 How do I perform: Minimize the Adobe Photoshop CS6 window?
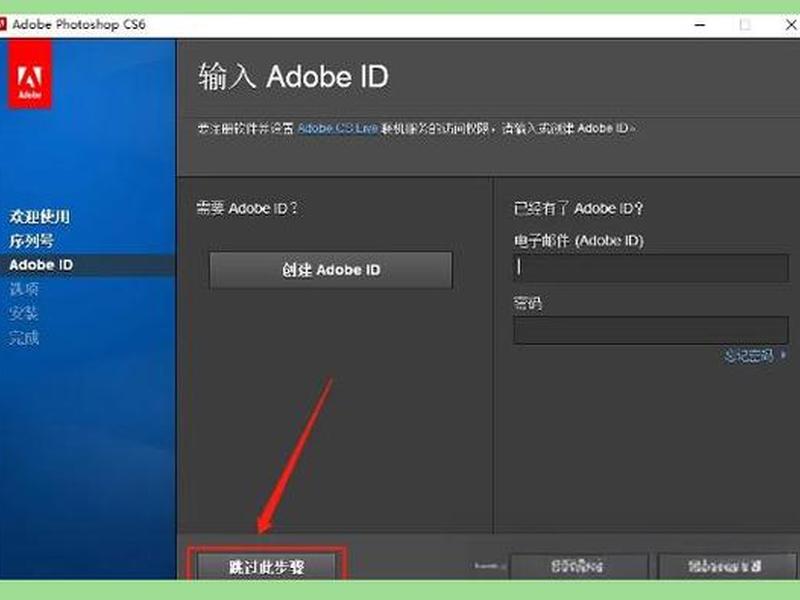pyautogui.click(x=700, y=24)
